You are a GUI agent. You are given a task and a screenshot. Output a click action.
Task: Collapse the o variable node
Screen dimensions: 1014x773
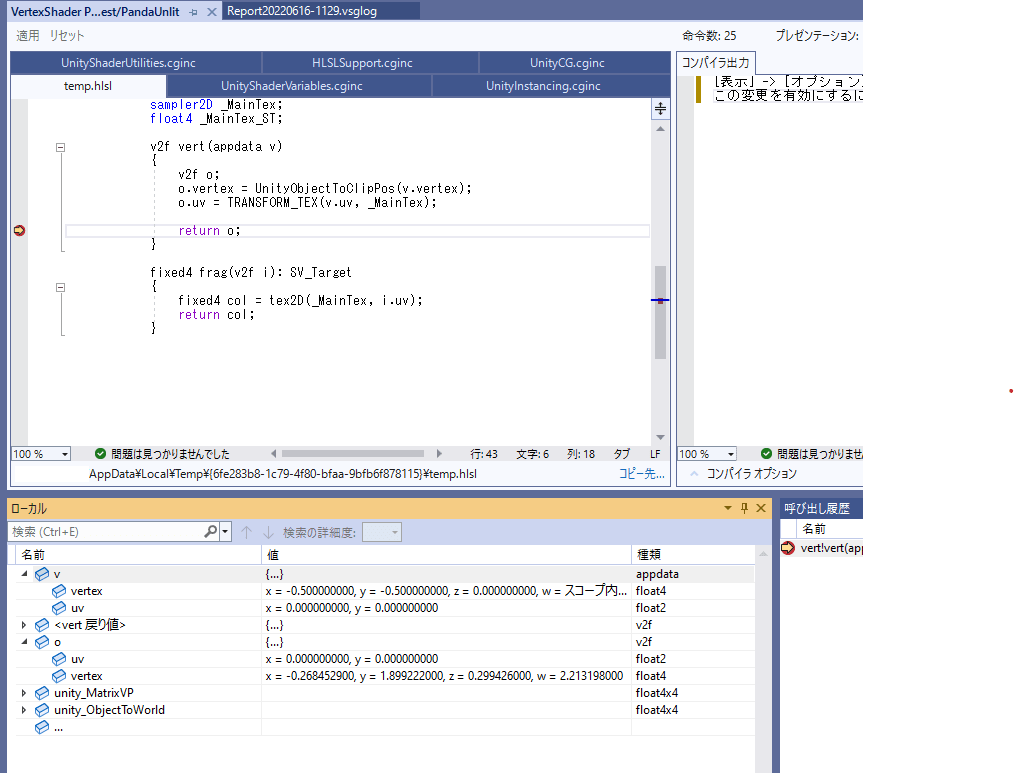click(x=24, y=642)
